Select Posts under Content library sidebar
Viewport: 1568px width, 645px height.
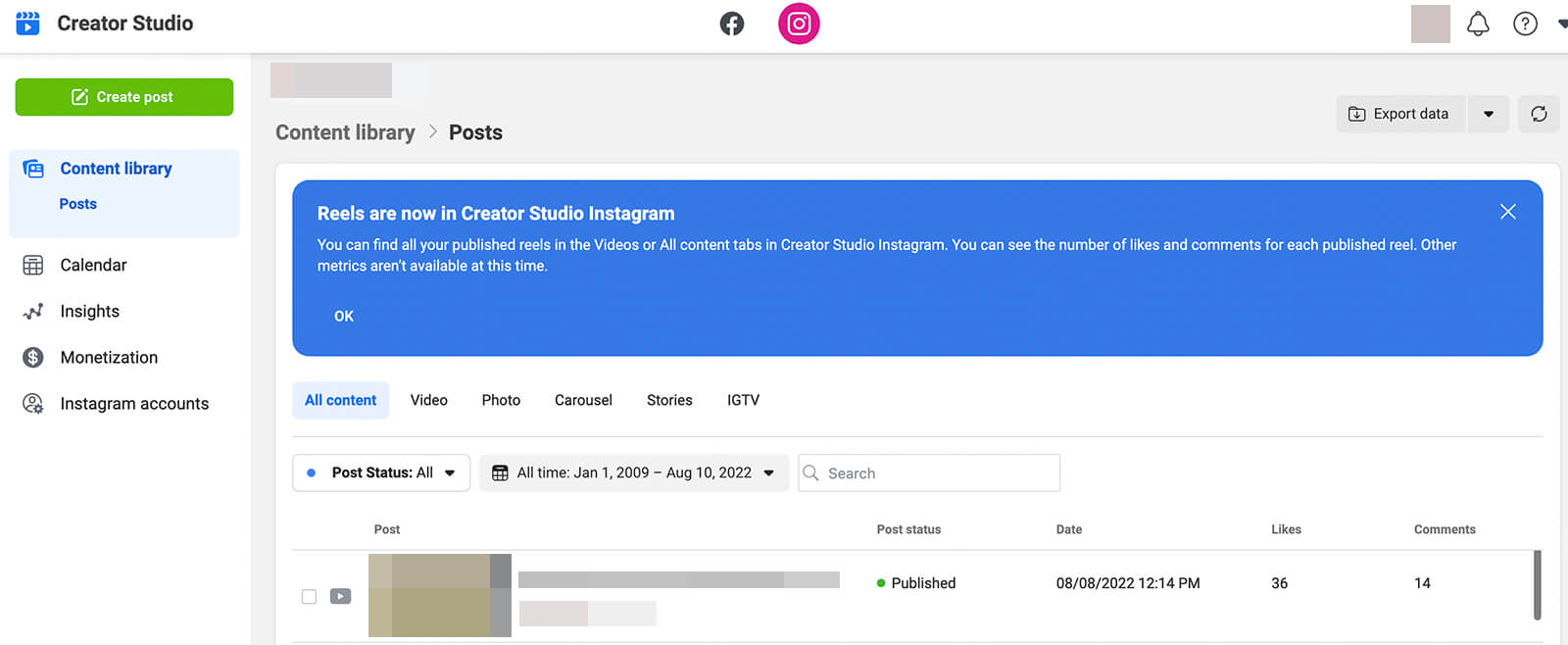click(78, 204)
